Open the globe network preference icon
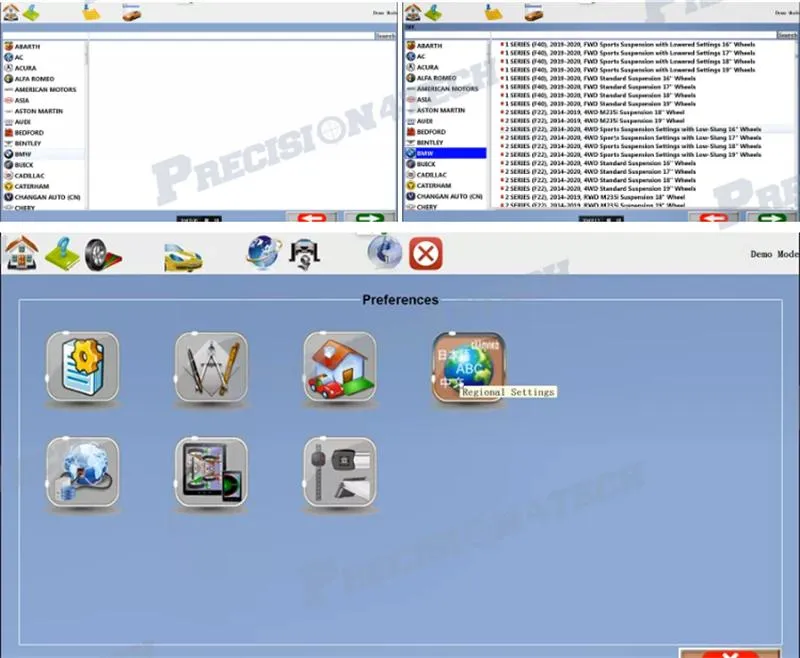The width and height of the screenshot is (800, 658). pyautogui.click(x=82, y=471)
